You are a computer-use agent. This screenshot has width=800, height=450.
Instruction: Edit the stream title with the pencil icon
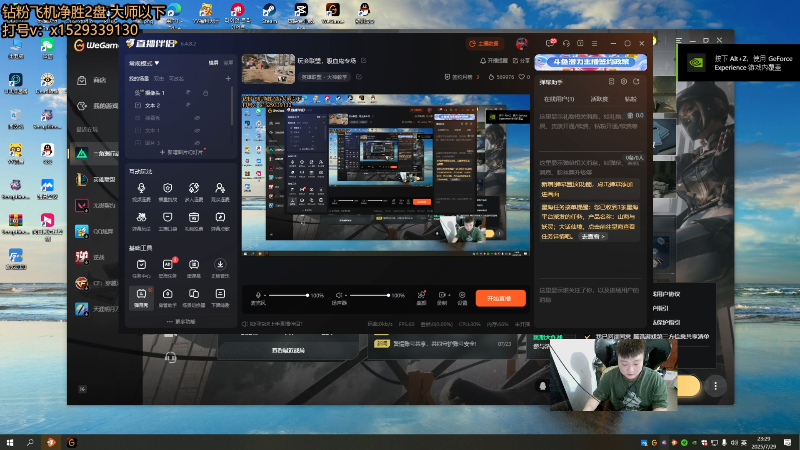[x=364, y=61]
